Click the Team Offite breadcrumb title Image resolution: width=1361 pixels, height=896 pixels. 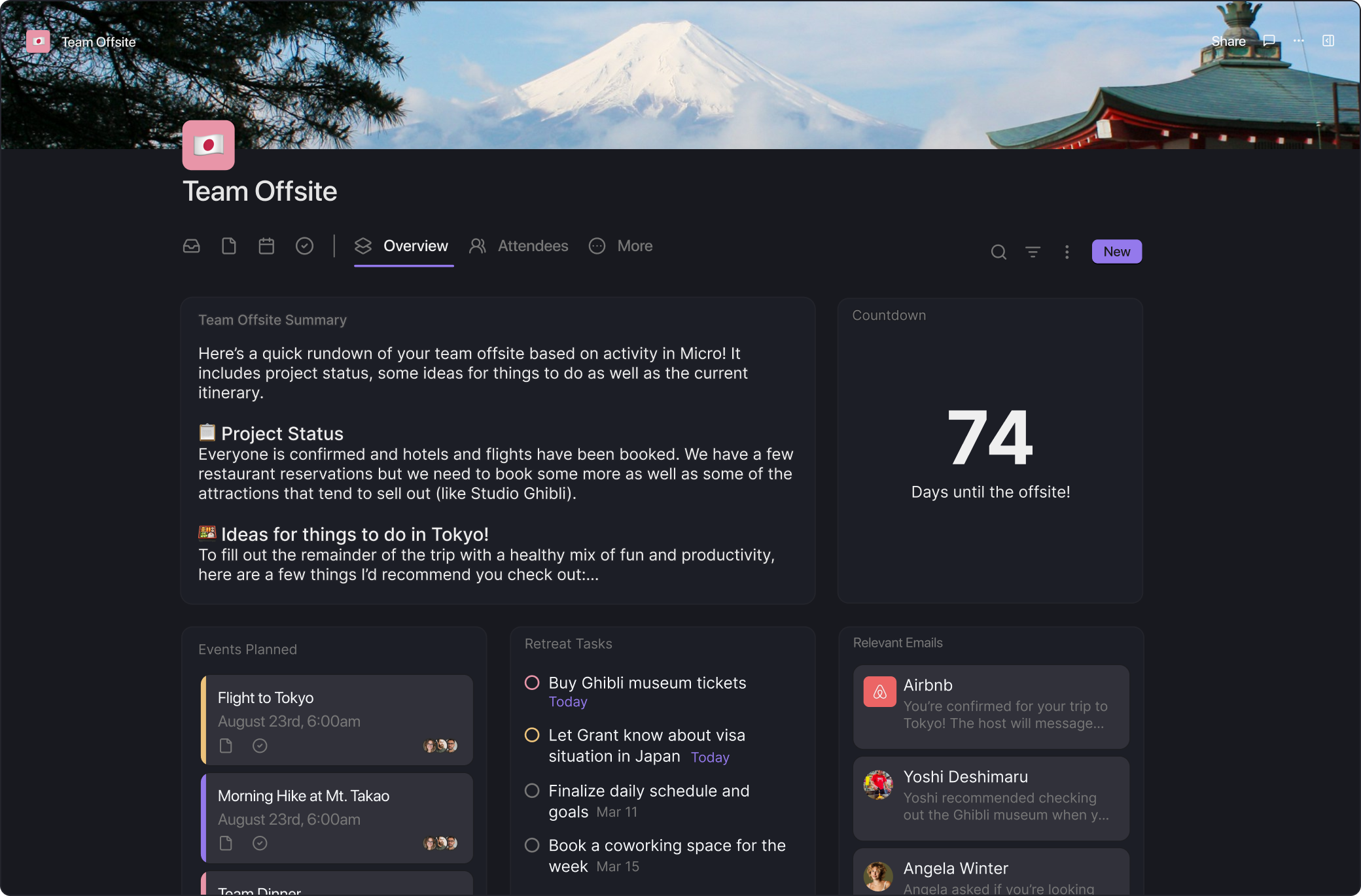99,42
